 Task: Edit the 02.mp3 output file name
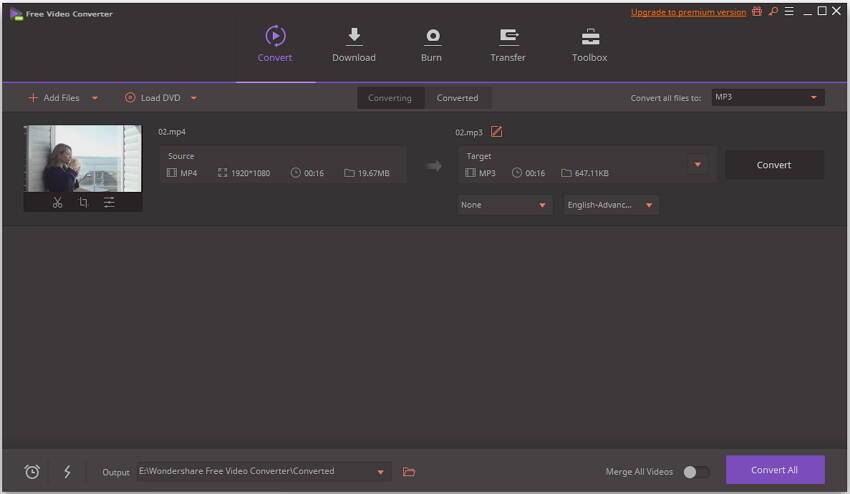point(496,132)
